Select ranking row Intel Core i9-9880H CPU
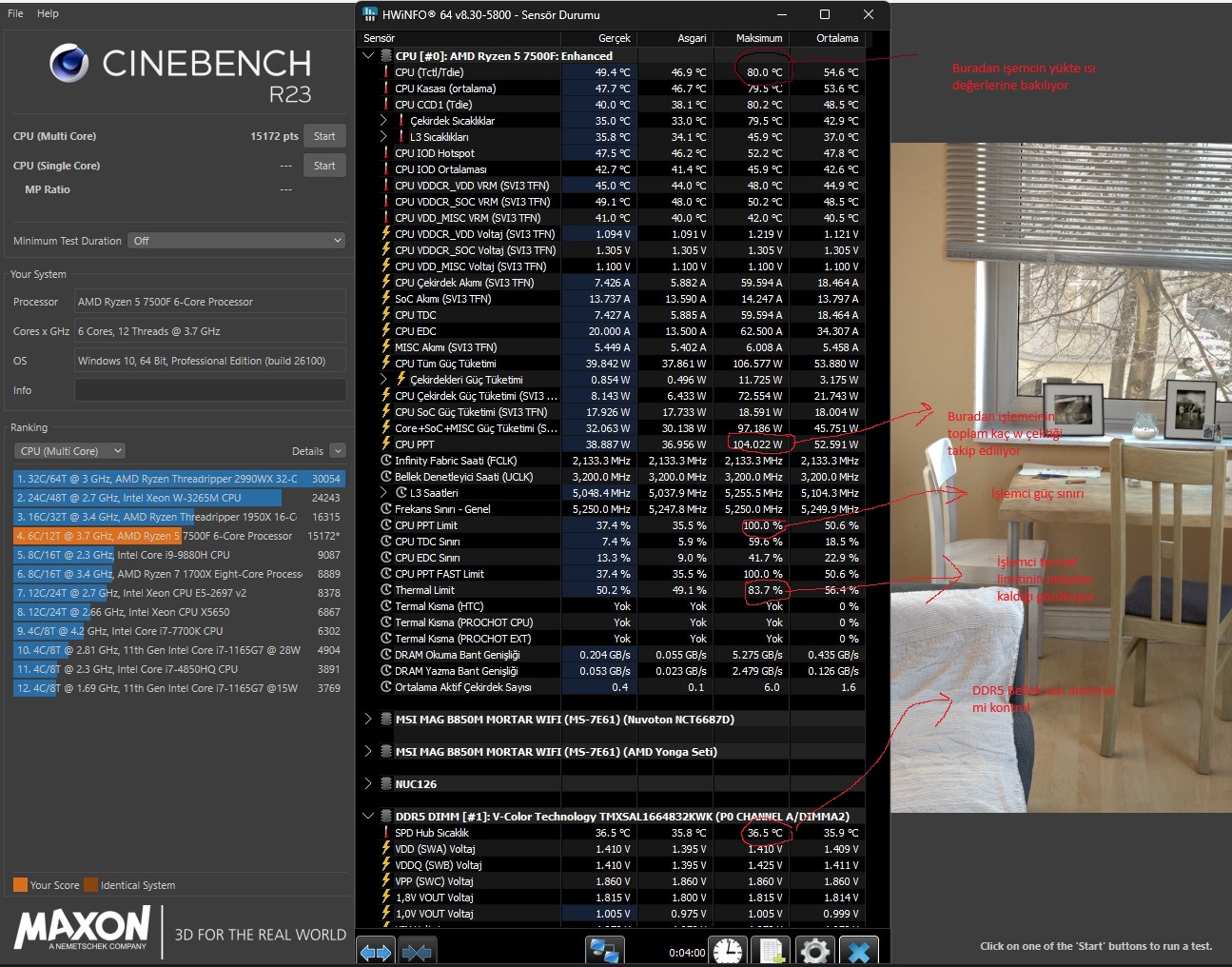Image resolution: width=1232 pixels, height=967 pixels. point(179,555)
